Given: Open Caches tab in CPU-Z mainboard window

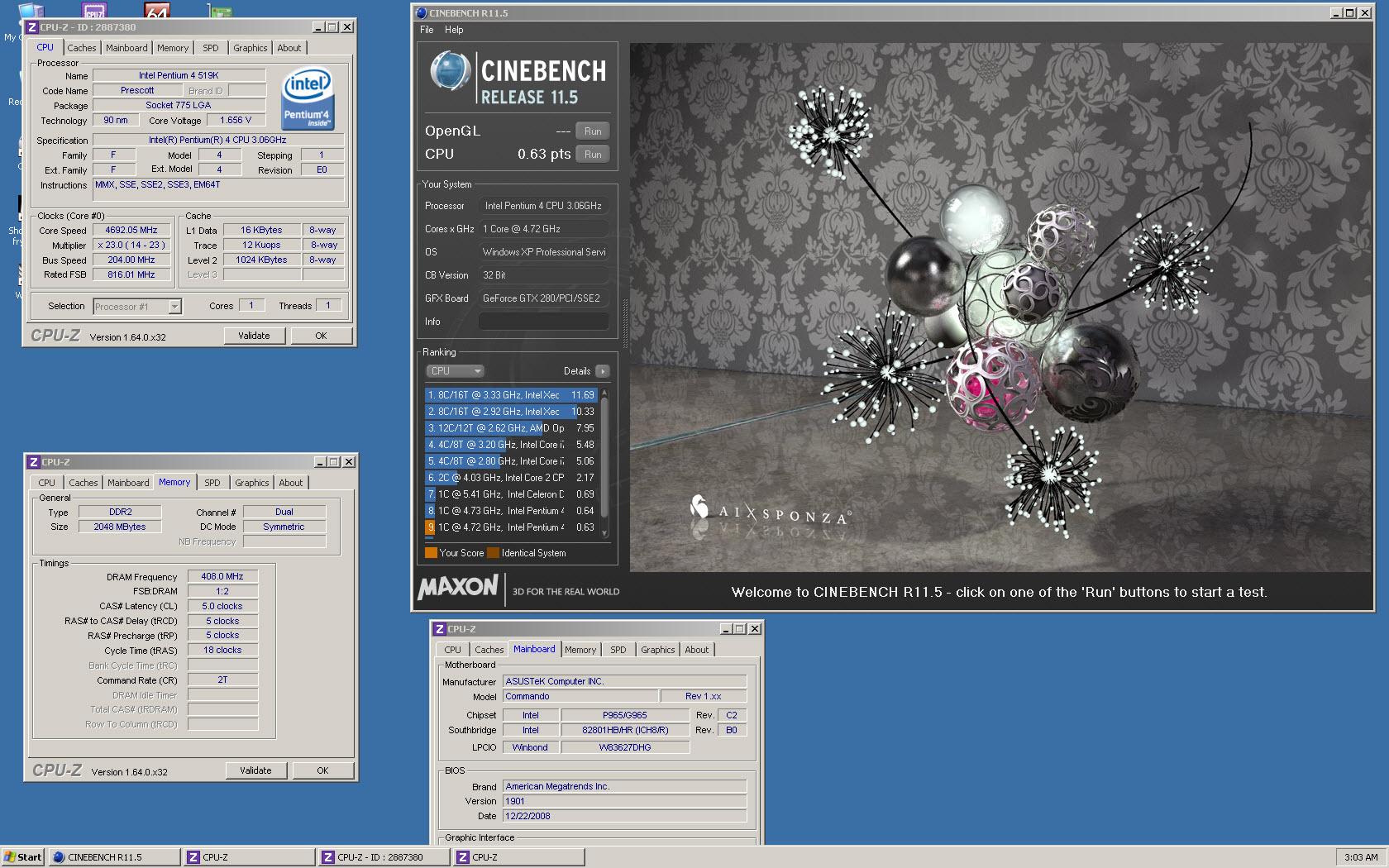Looking at the screenshot, I should click(x=489, y=650).
